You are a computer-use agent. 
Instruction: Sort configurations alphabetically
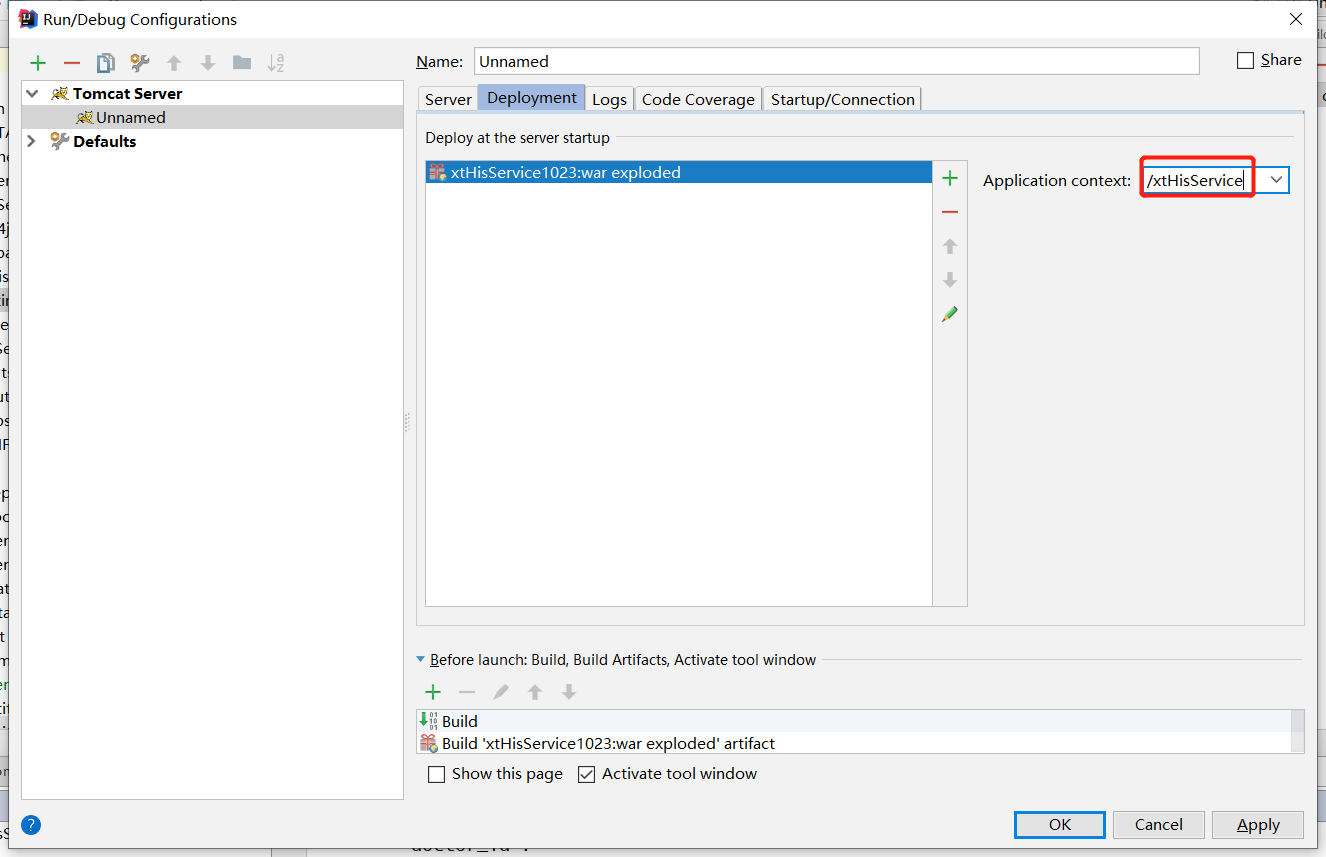(276, 63)
